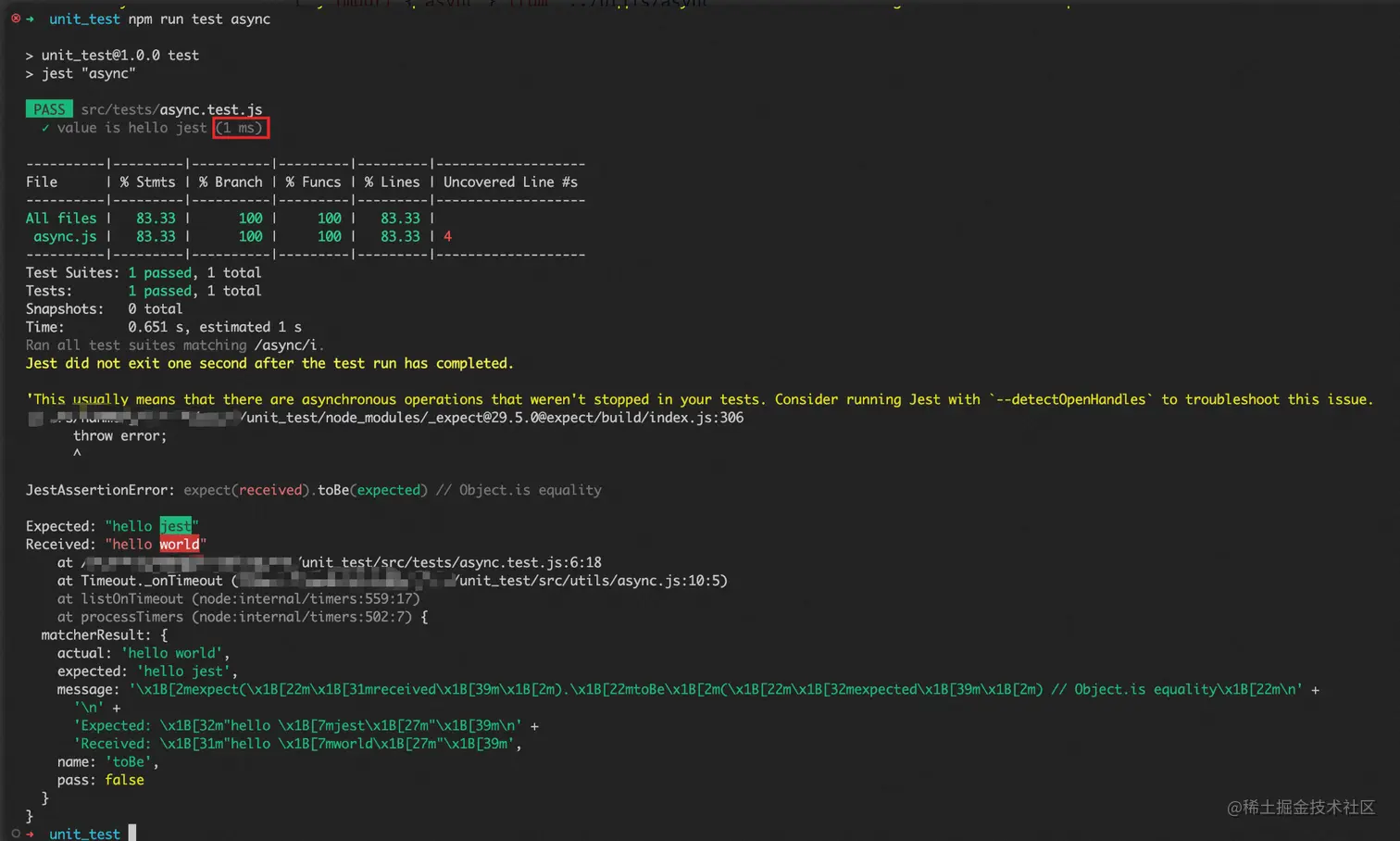This screenshot has height=841, width=1400.
Task: Click the '(1 ms)' test duration
Action: [x=241, y=128]
